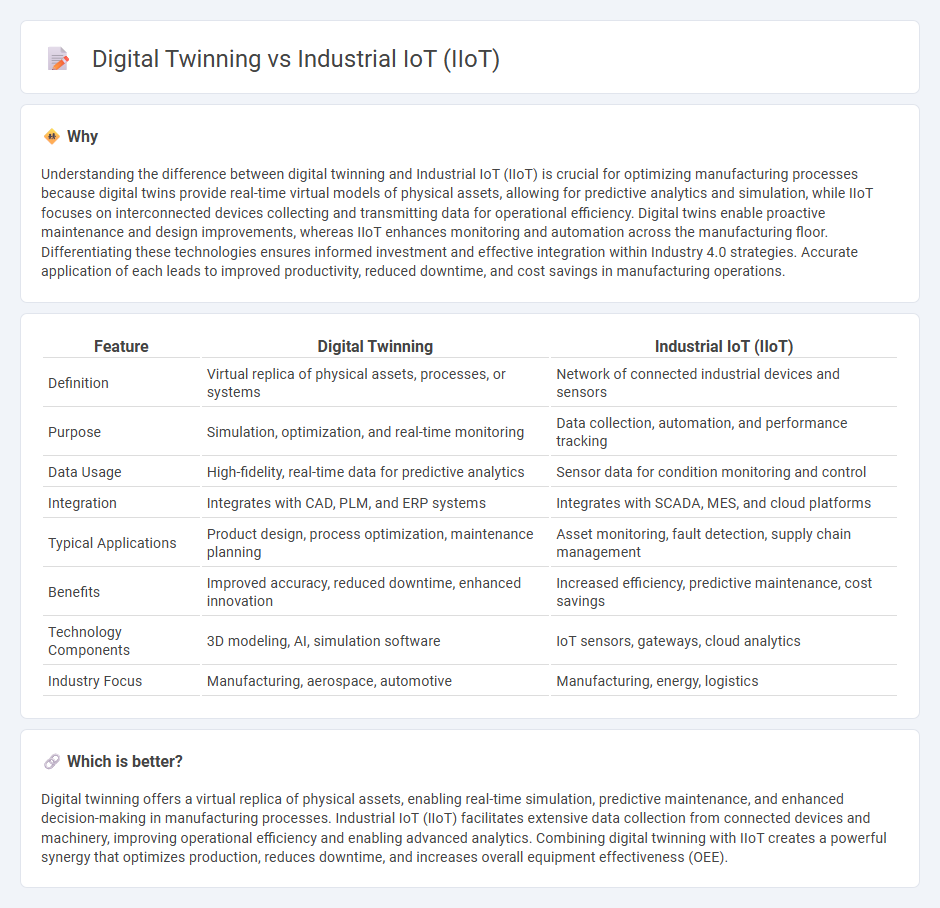Click the document pencil icon beside the title
940x908 pixels.
tap(58, 59)
